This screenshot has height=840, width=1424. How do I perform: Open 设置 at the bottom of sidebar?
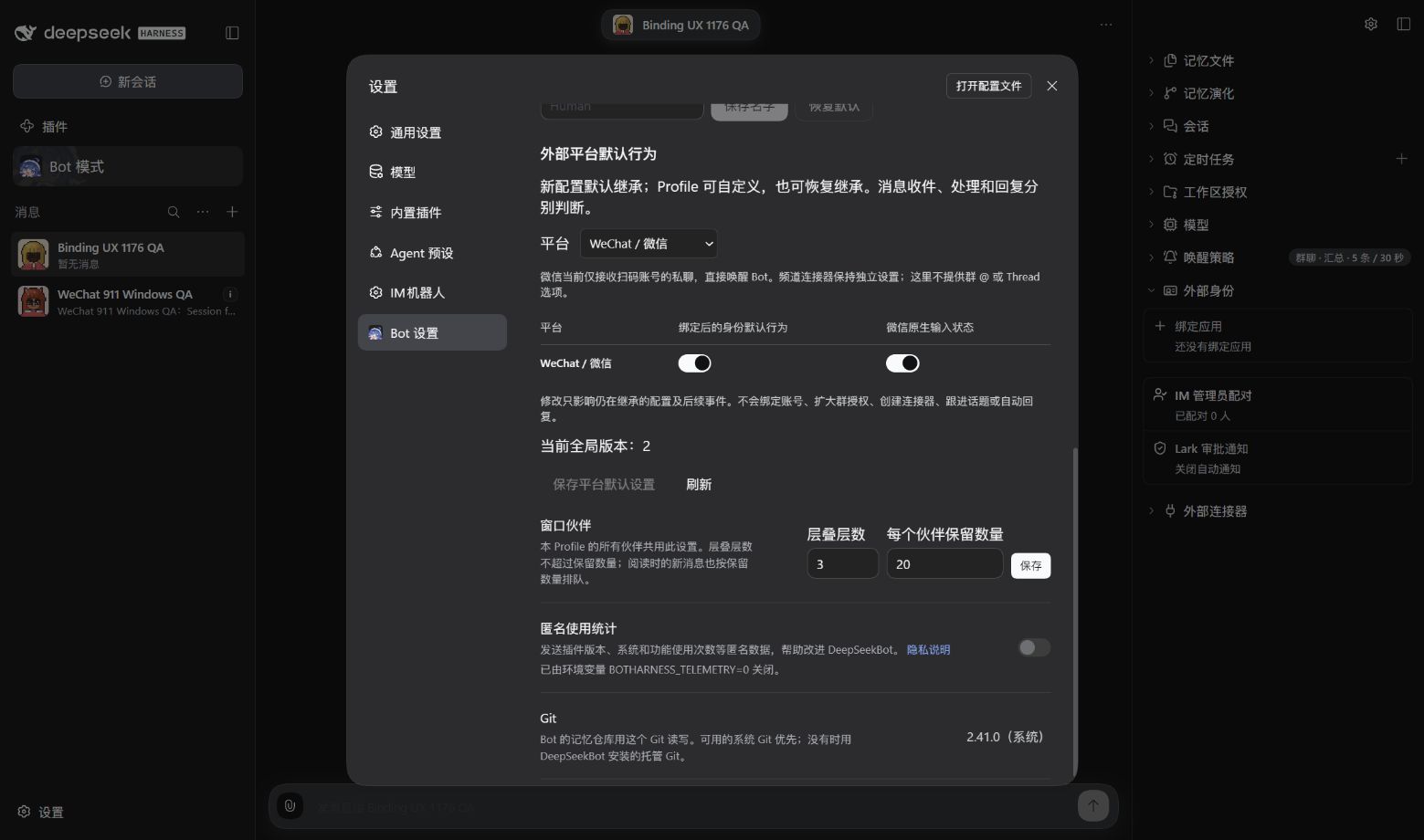41,812
